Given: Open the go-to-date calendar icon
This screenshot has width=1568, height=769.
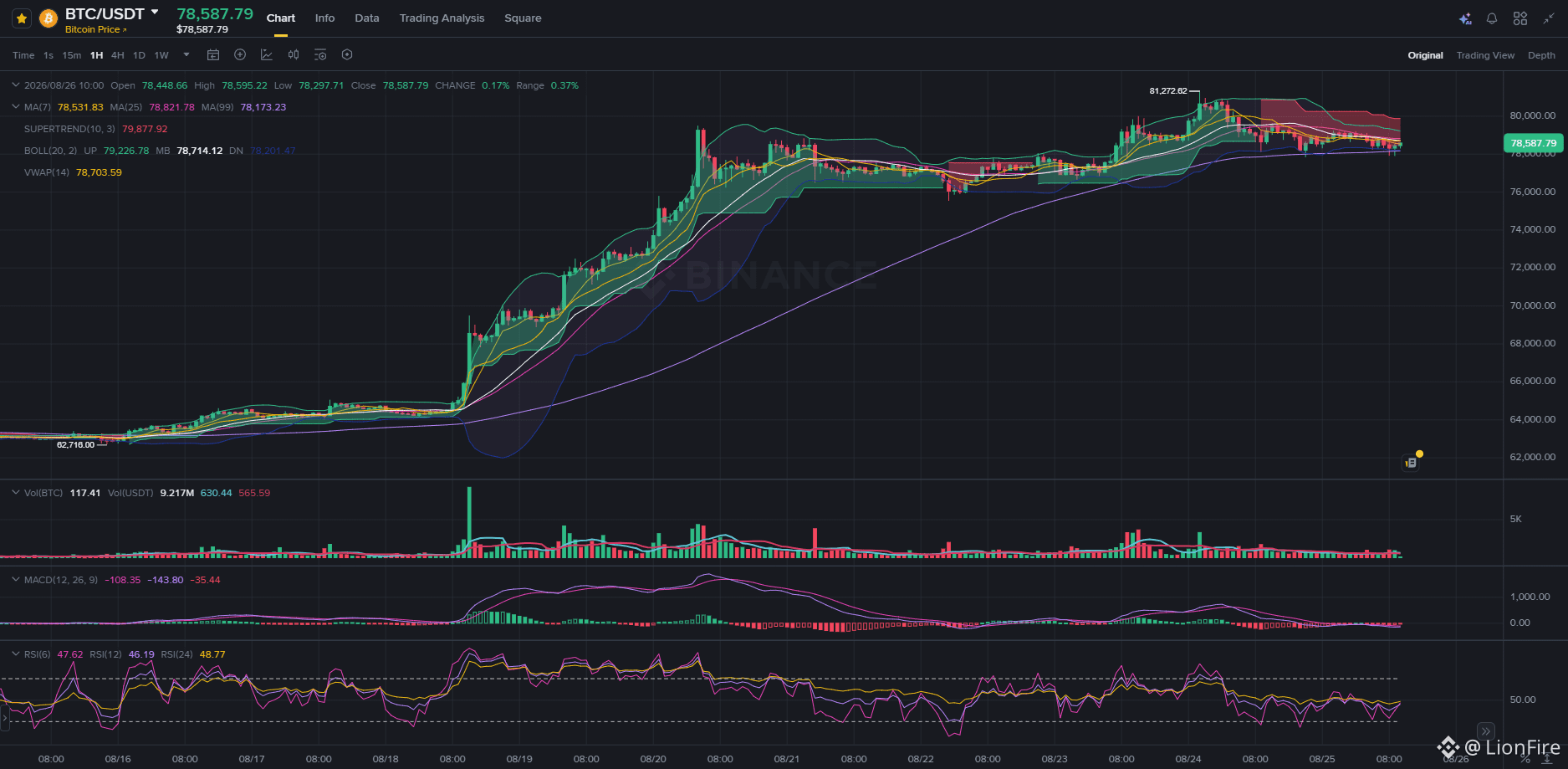Looking at the screenshot, I should click(x=213, y=55).
